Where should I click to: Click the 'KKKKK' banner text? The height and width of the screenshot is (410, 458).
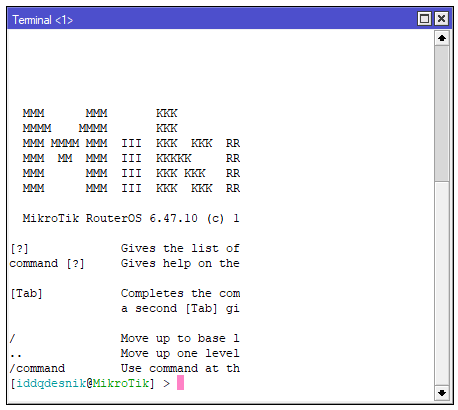[174, 158]
